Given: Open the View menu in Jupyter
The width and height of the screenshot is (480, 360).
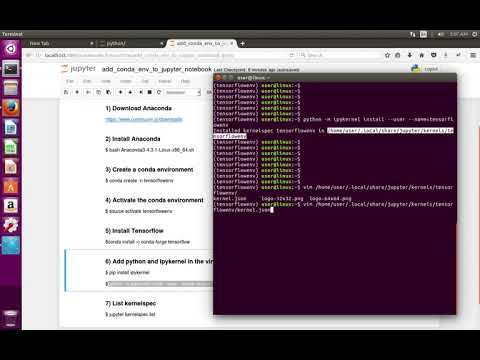Looking at the screenshot, I should (106, 81).
